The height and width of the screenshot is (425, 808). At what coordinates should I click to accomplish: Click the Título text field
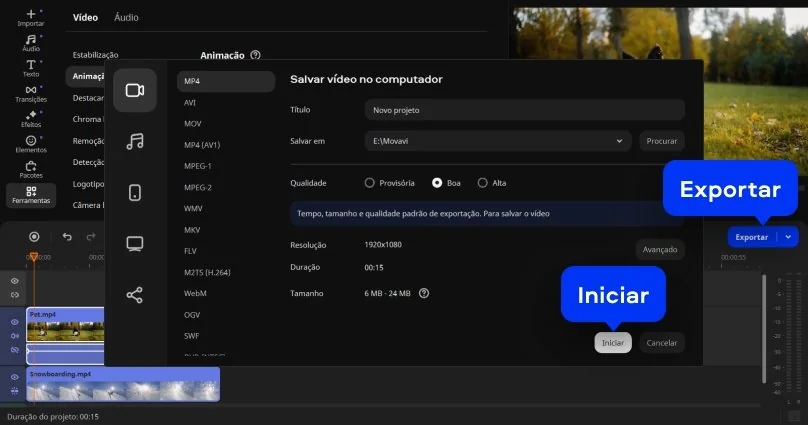coord(524,110)
